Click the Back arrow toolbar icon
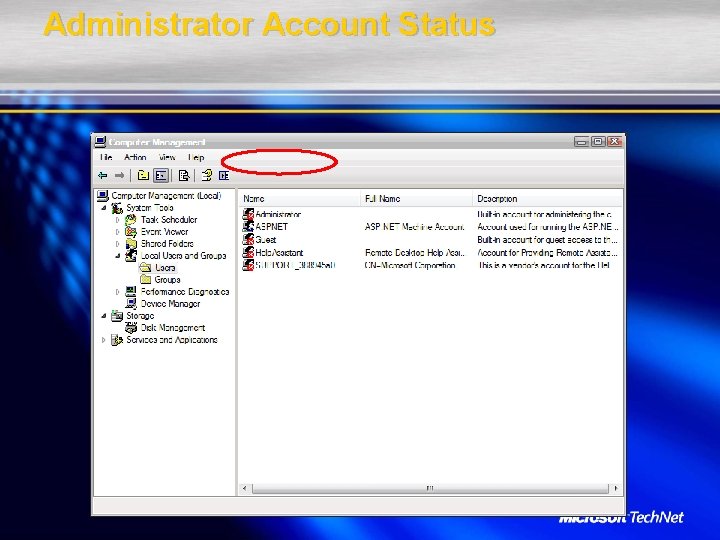 103,175
